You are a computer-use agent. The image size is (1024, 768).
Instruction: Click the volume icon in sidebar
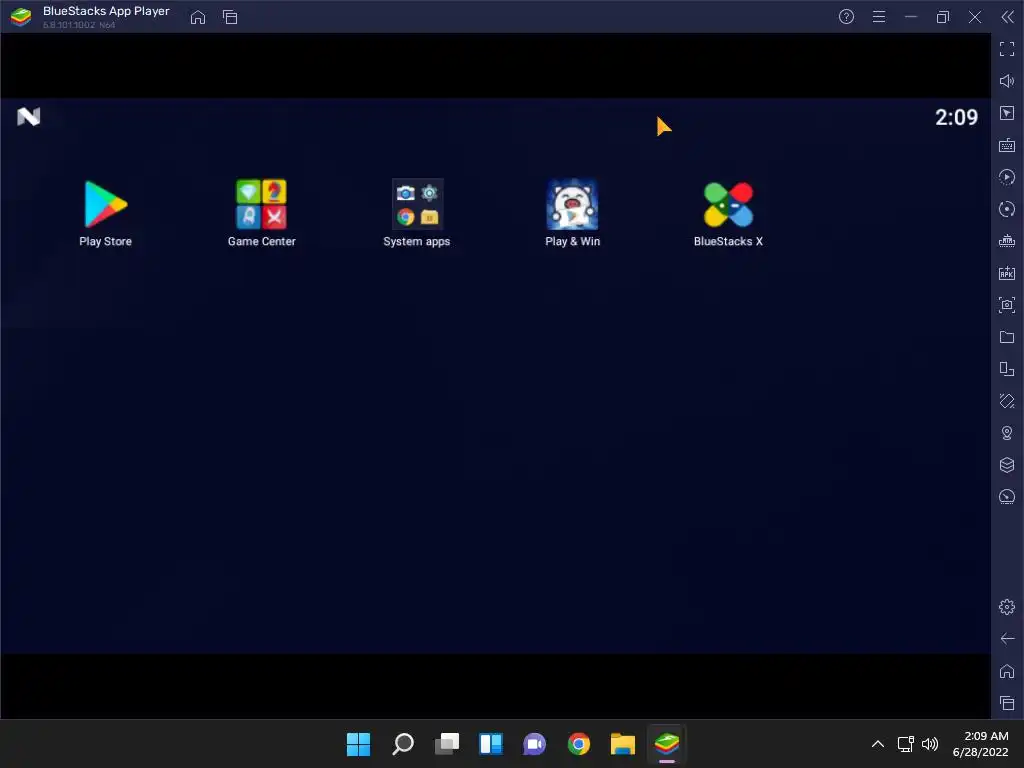click(x=1007, y=81)
